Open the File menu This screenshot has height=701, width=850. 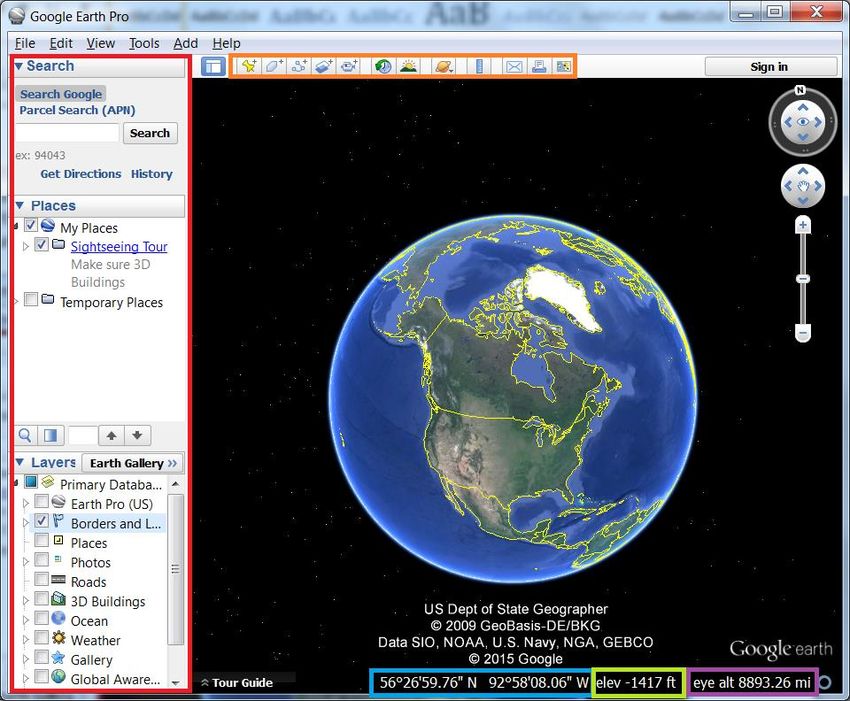[x=25, y=43]
